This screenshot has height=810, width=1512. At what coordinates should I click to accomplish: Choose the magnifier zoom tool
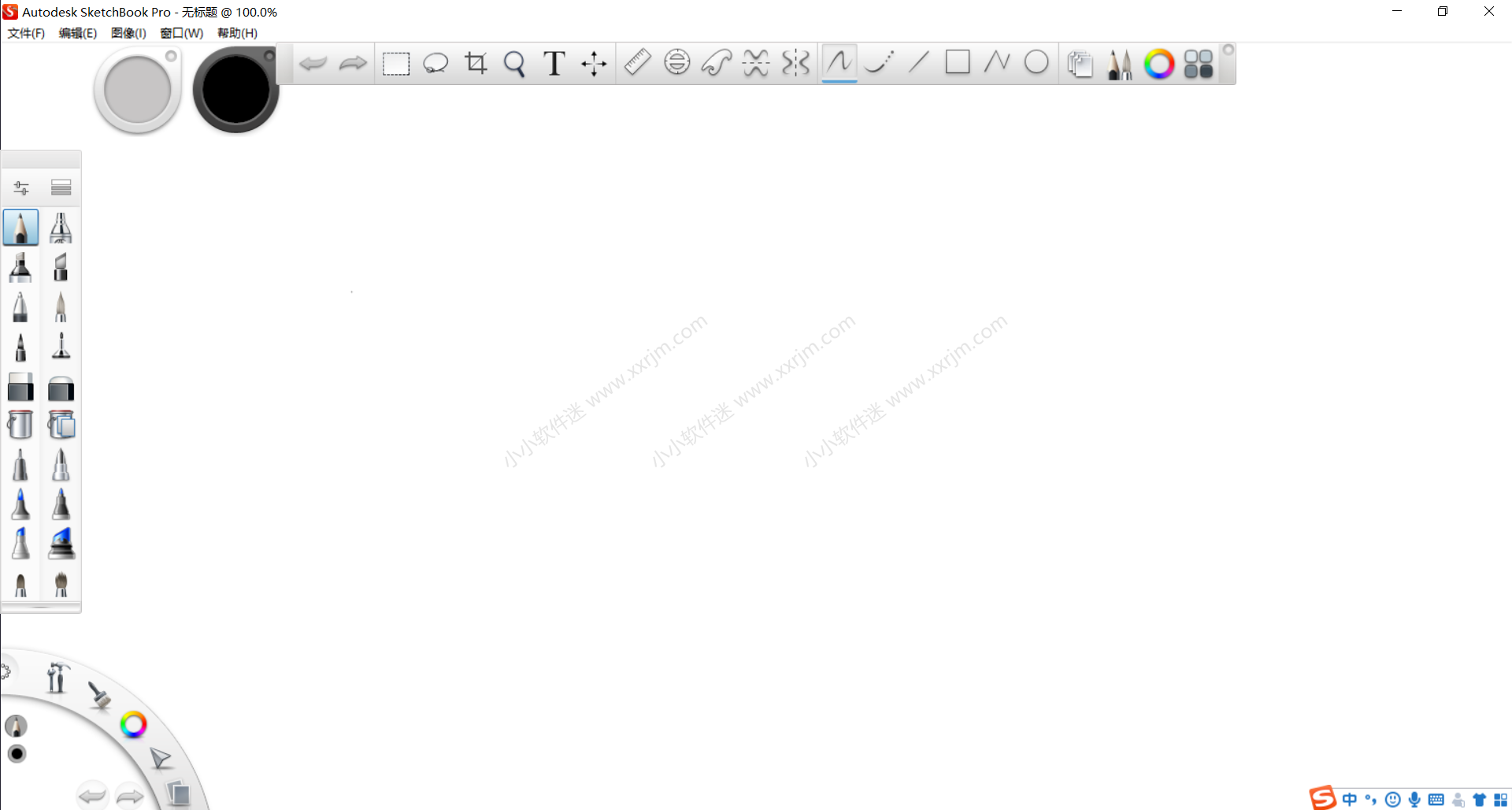pos(515,64)
